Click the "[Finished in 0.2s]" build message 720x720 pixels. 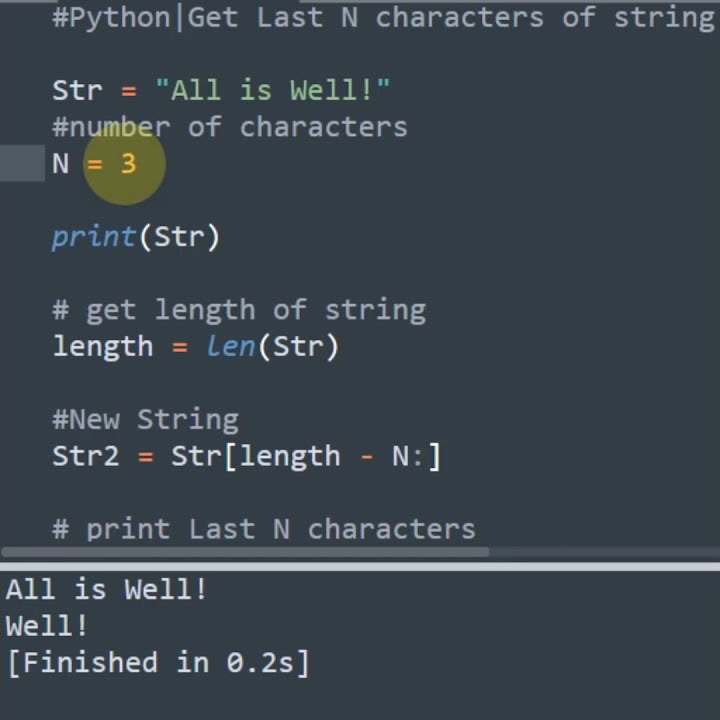[x=158, y=663]
